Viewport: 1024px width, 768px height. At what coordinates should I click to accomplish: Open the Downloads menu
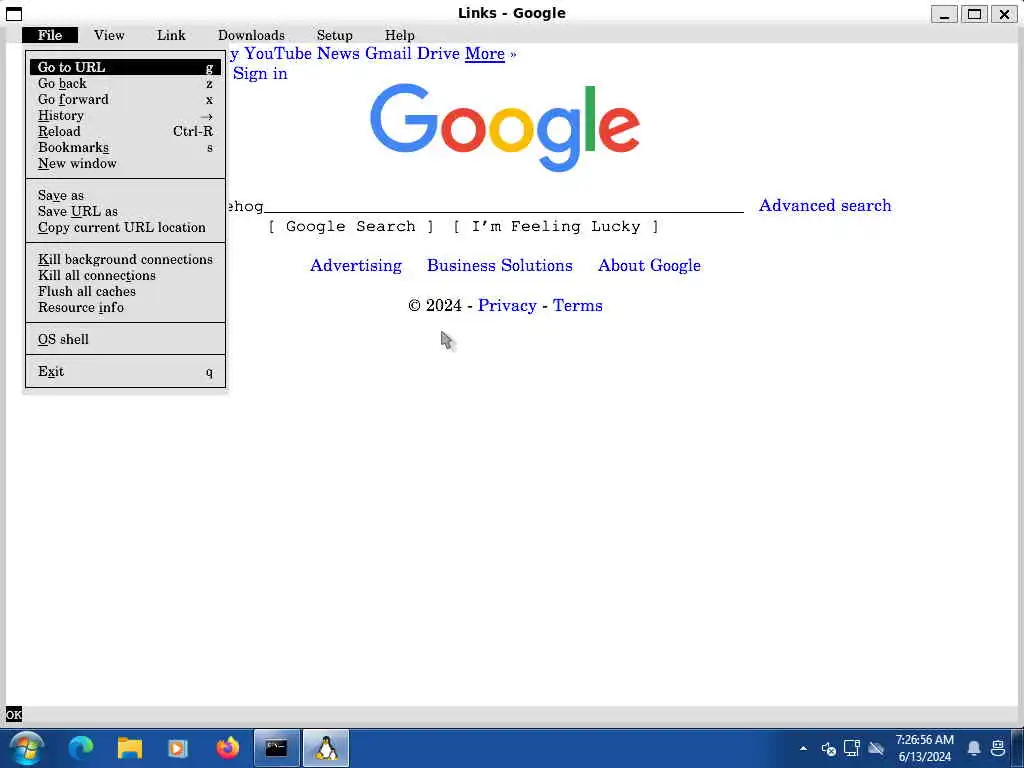coord(251,35)
